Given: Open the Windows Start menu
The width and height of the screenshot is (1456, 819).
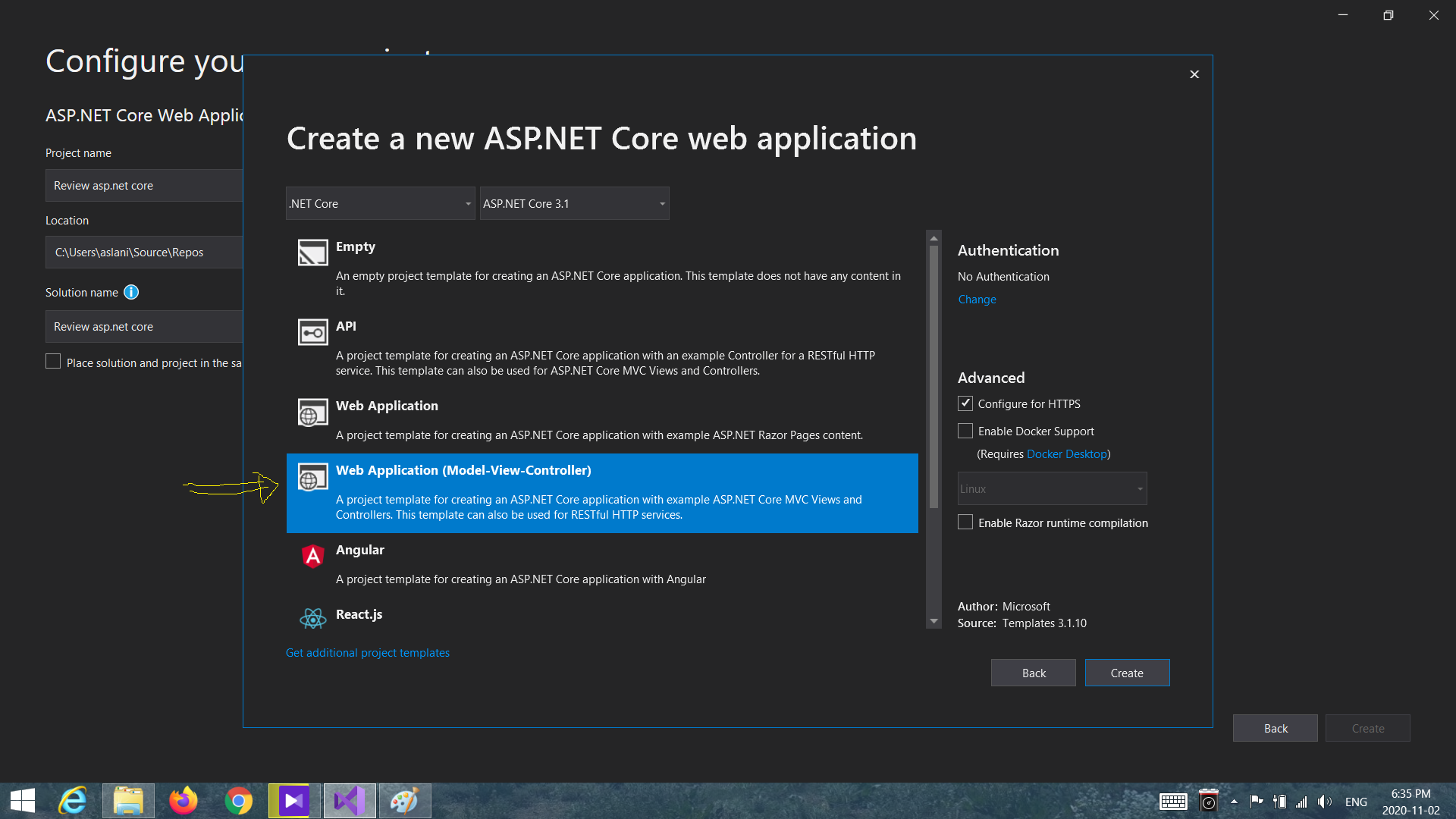Looking at the screenshot, I should 23,801.
